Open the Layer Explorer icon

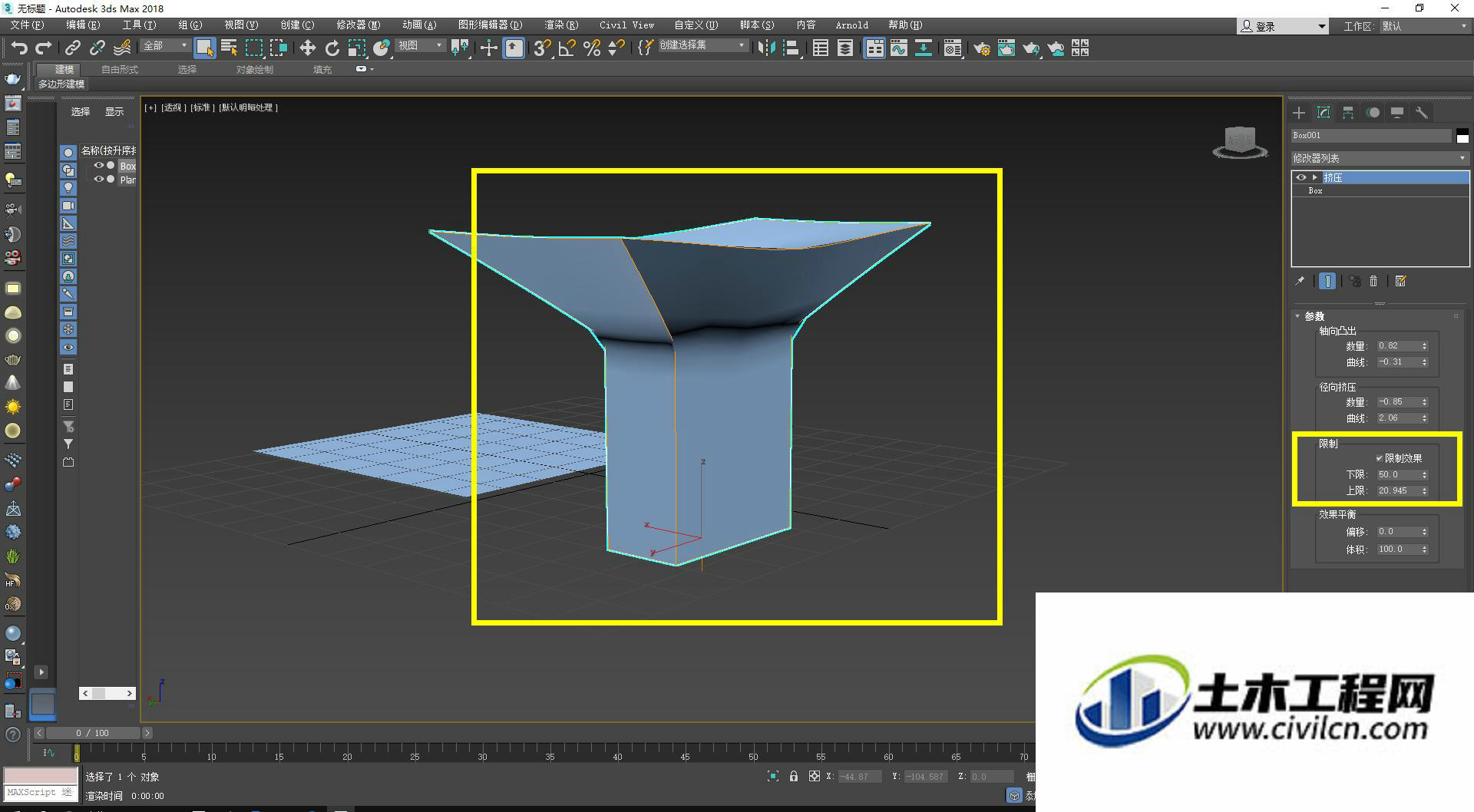pyautogui.click(x=845, y=48)
